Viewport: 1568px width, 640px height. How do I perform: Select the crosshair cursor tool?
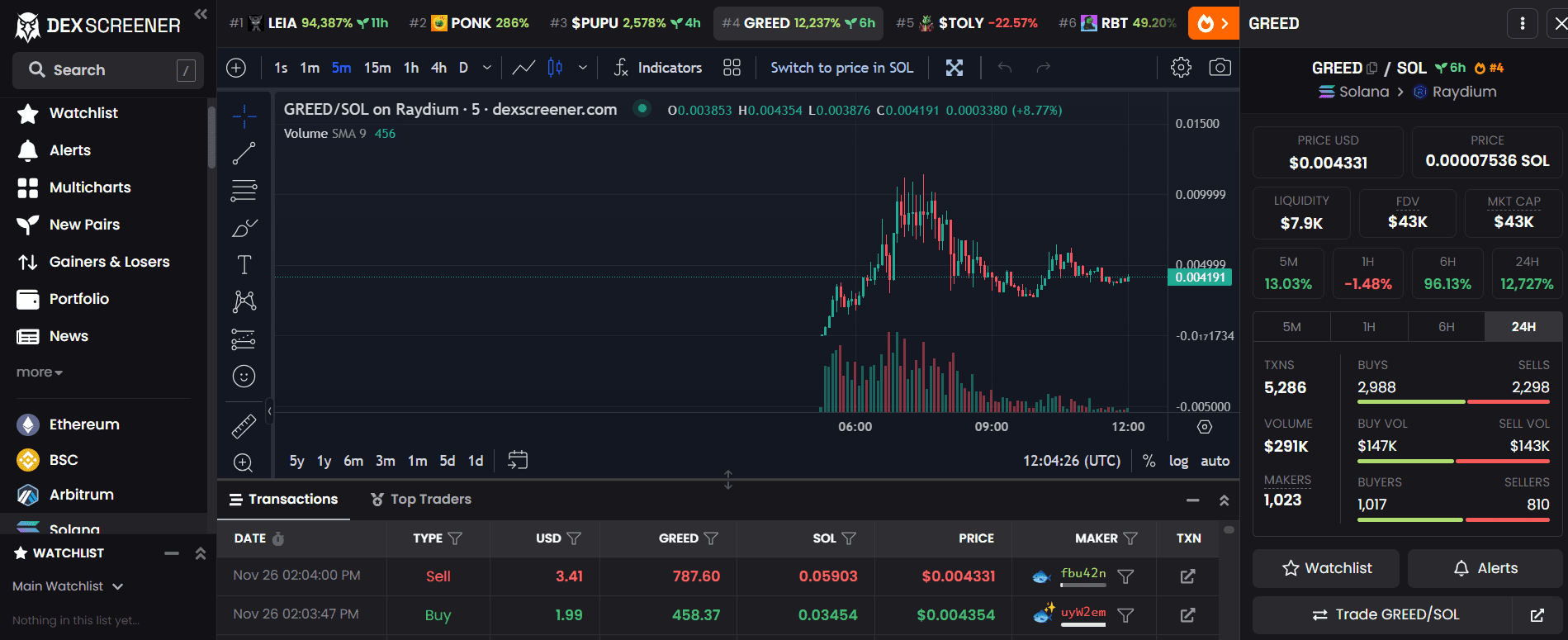coord(244,116)
